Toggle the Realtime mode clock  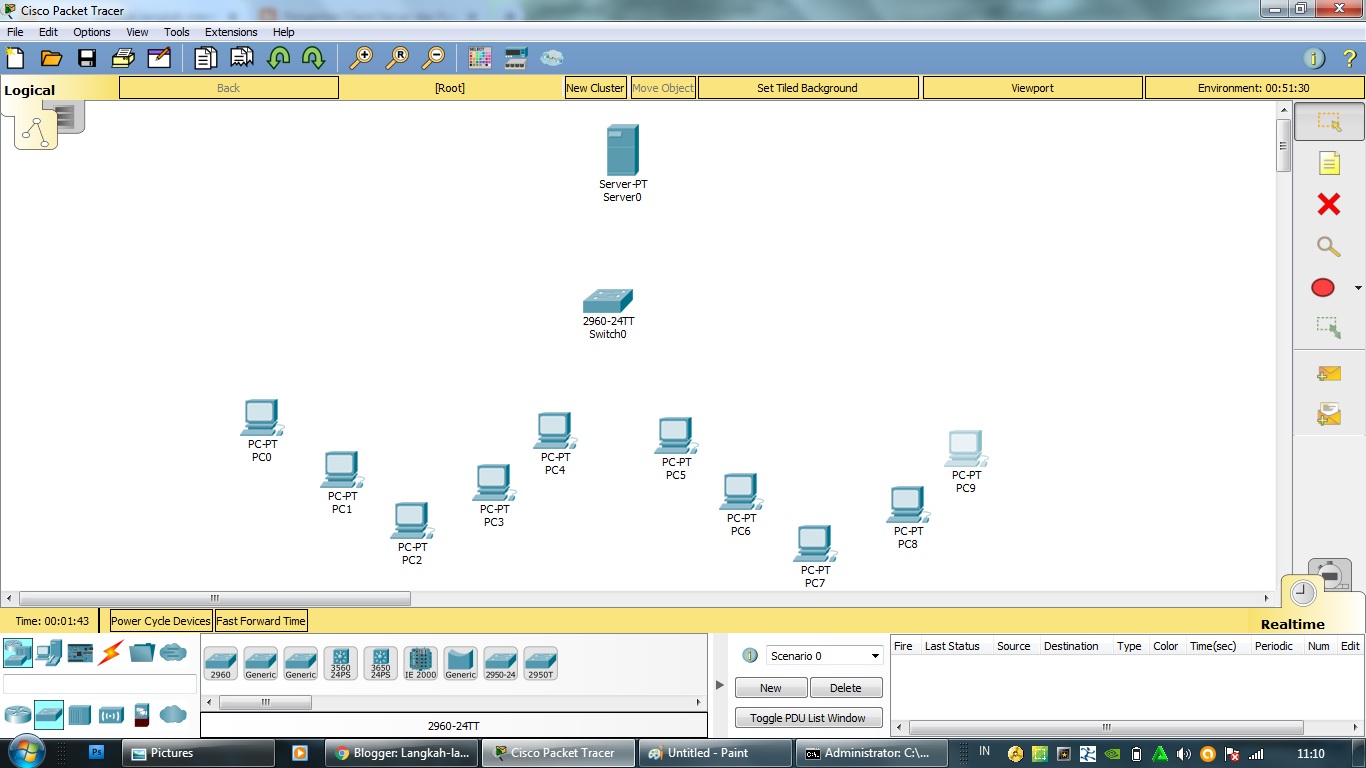(x=1301, y=592)
